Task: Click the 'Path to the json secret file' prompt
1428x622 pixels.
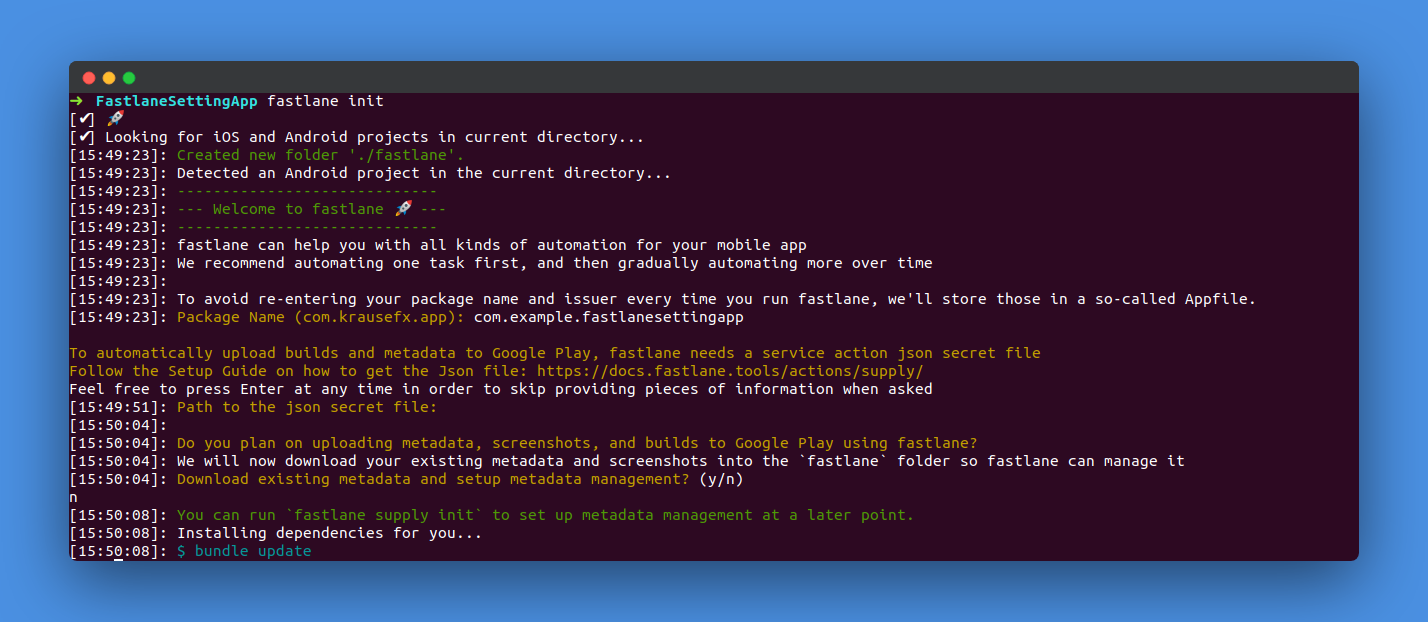Action: (x=307, y=407)
